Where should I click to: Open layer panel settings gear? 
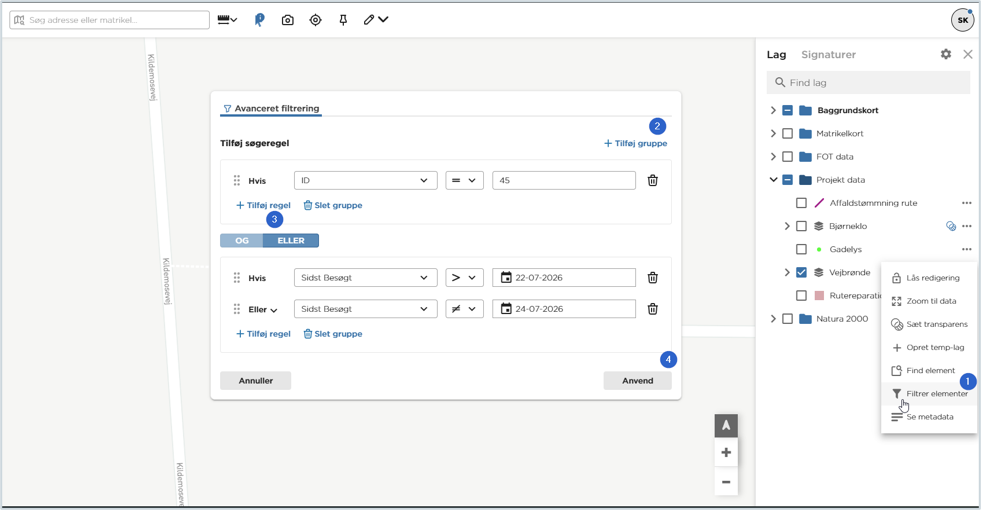(x=946, y=54)
